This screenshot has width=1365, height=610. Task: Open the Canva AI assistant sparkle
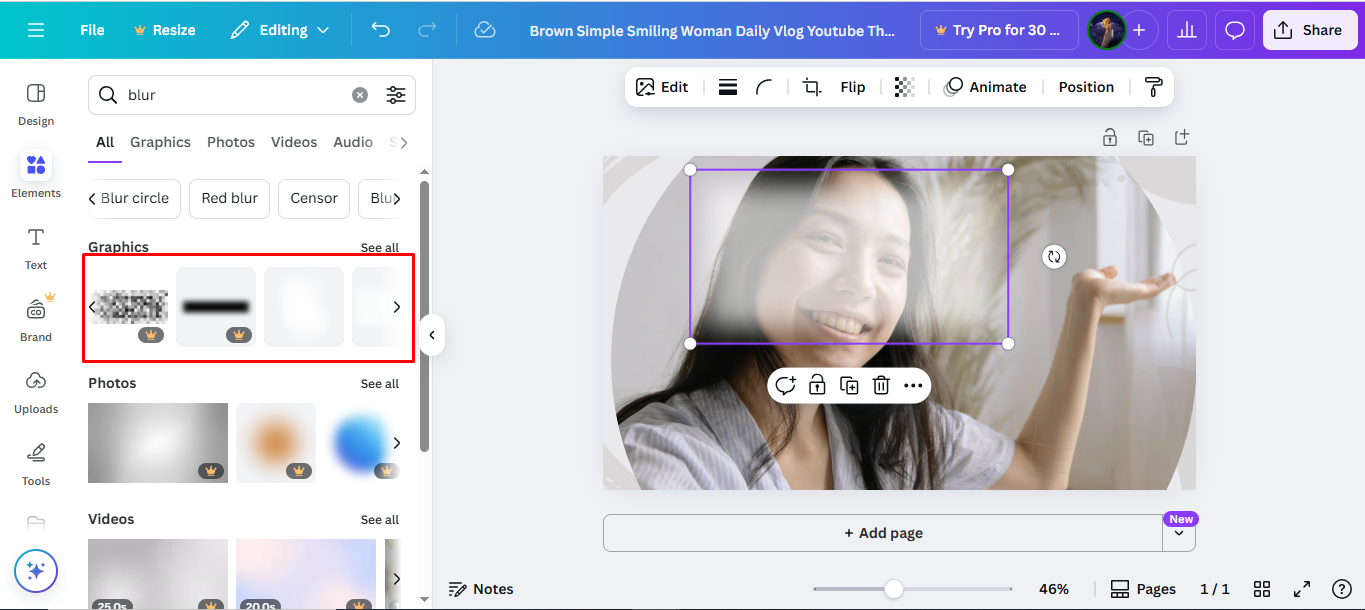36,571
